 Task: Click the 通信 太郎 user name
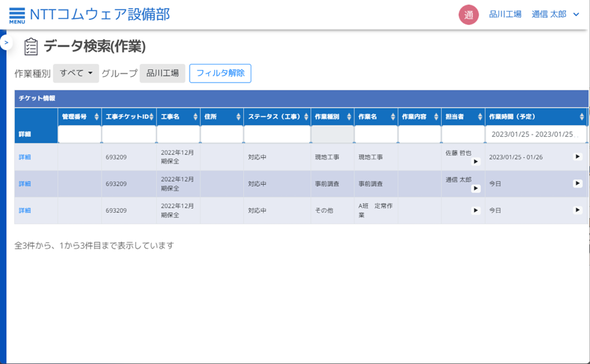tap(549, 14)
